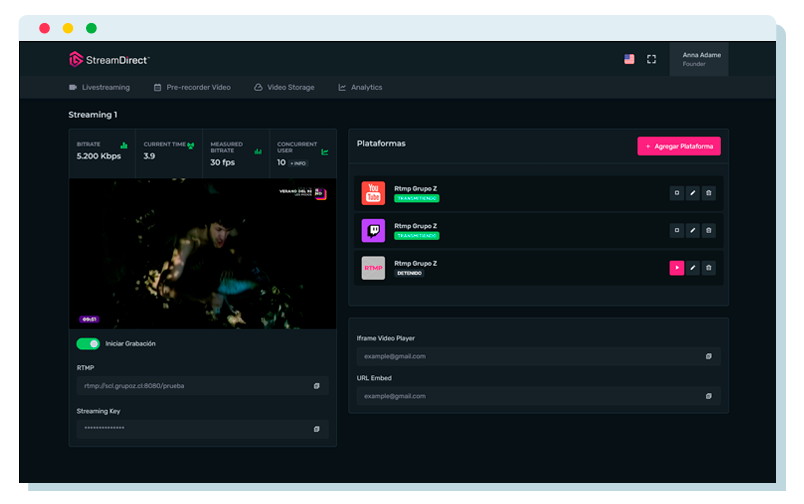Expand concurrent user + INFO badge
804x504 pixels.
click(298, 162)
